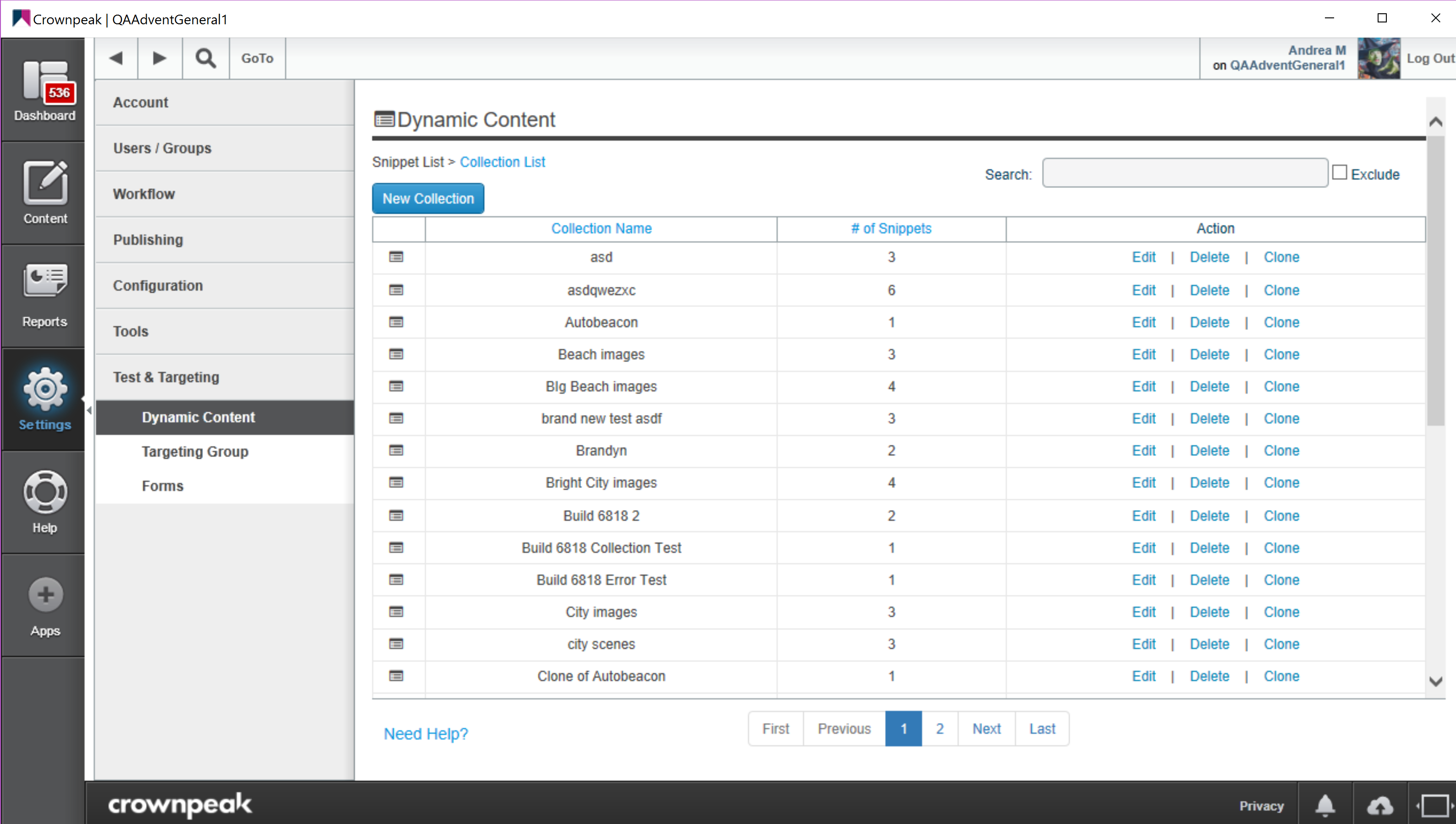Tick the Exclude checkbox
Image resolution: width=1456 pixels, height=824 pixels.
point(1340,173)
